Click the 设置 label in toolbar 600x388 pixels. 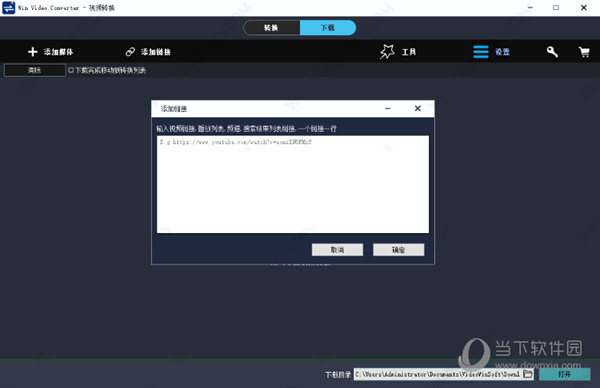click(x=502, y=52)
